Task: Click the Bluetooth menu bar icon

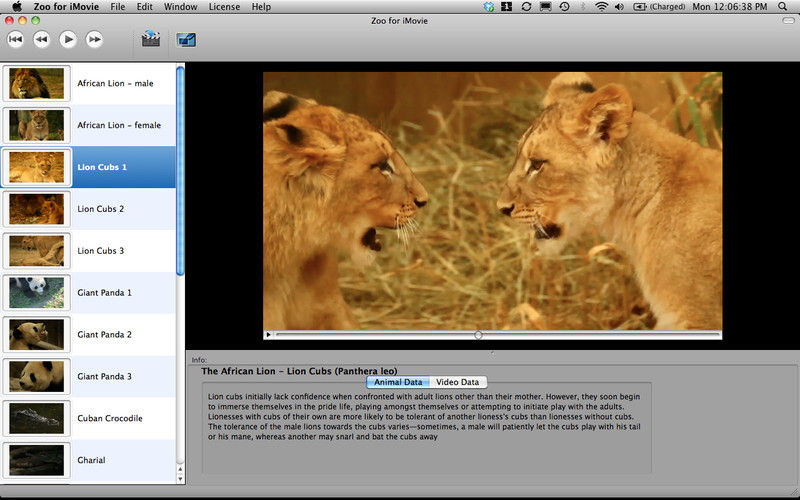Action: (583, 7)
